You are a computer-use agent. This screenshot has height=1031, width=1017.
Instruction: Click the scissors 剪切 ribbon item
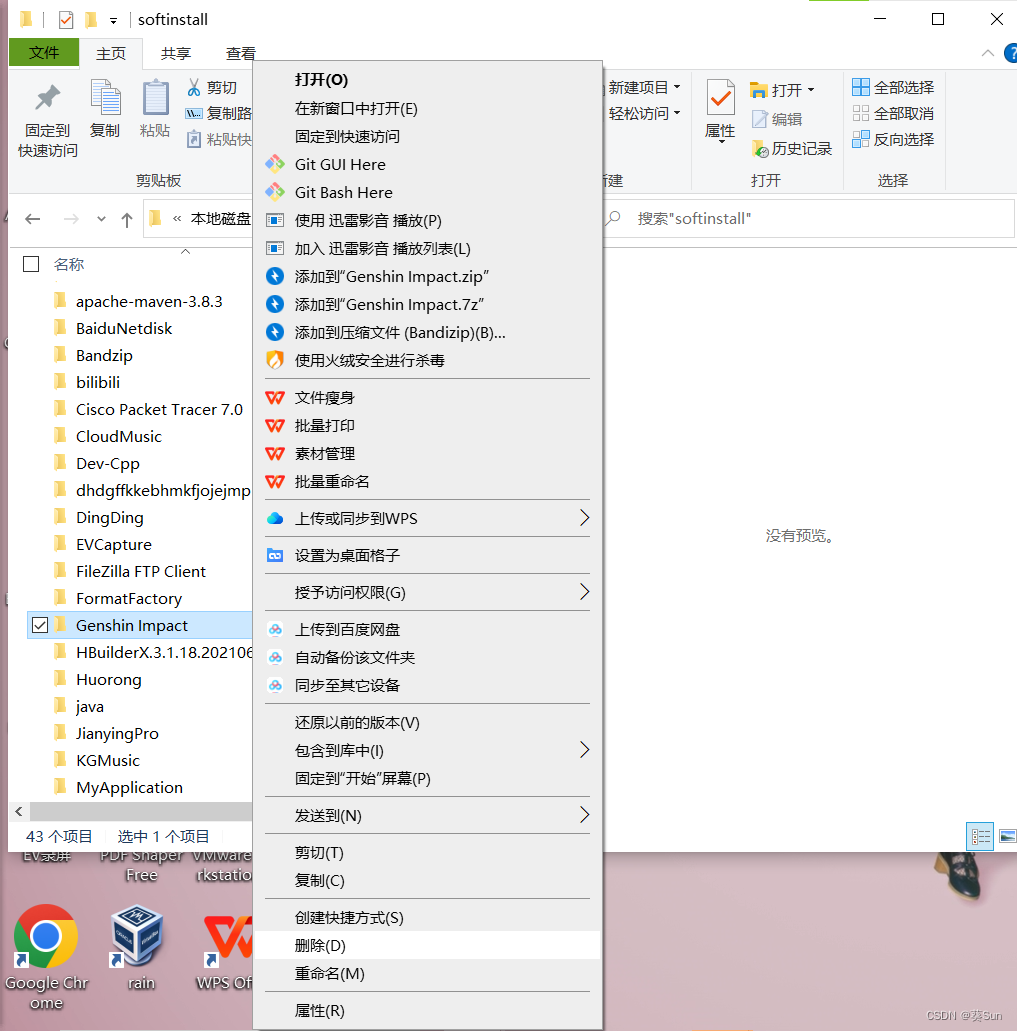point(212,87)
